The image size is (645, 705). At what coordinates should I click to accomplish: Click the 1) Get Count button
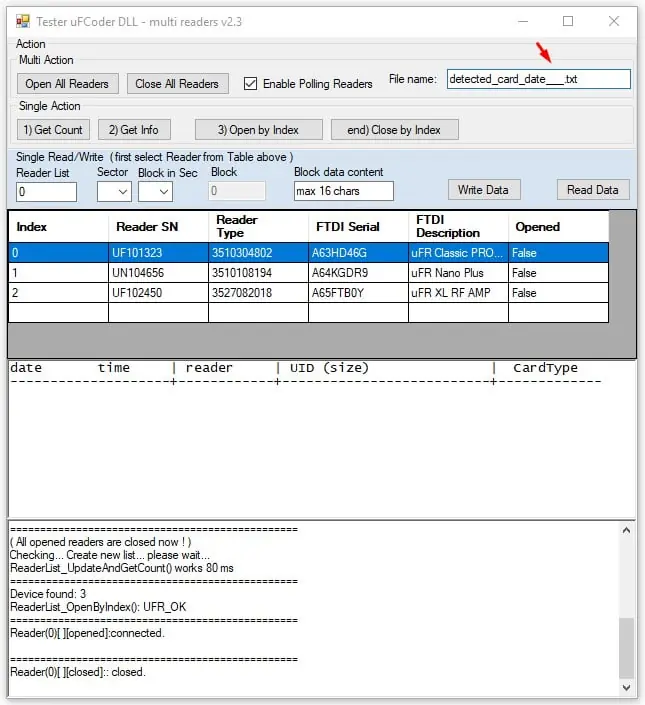tap(53, 129)
